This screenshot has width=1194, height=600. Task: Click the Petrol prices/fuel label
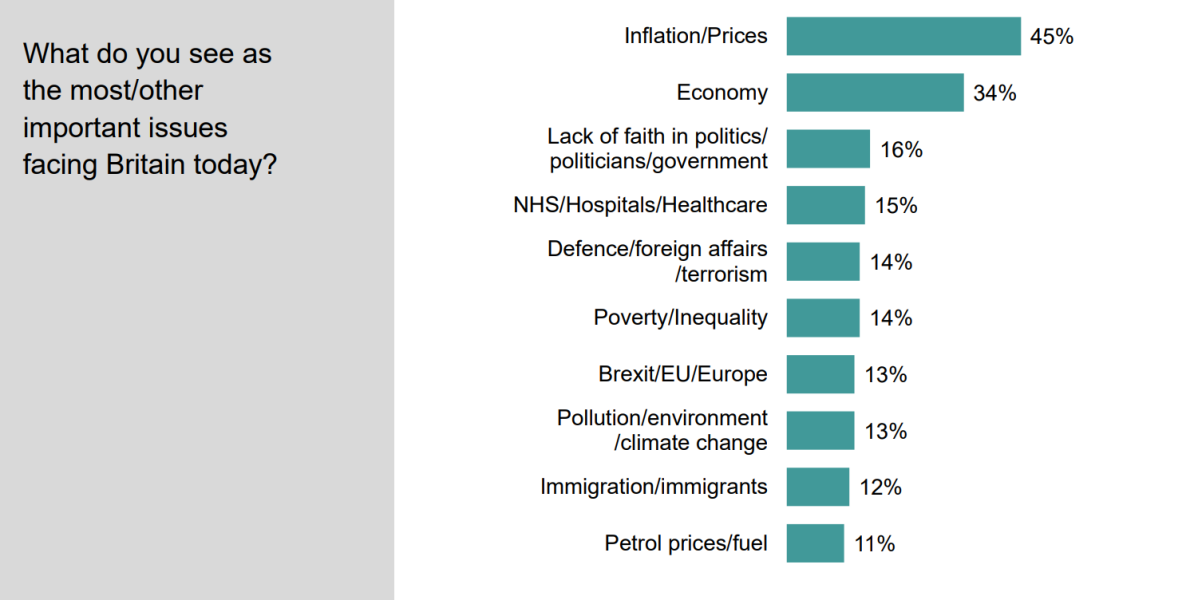tap(686, 544)
